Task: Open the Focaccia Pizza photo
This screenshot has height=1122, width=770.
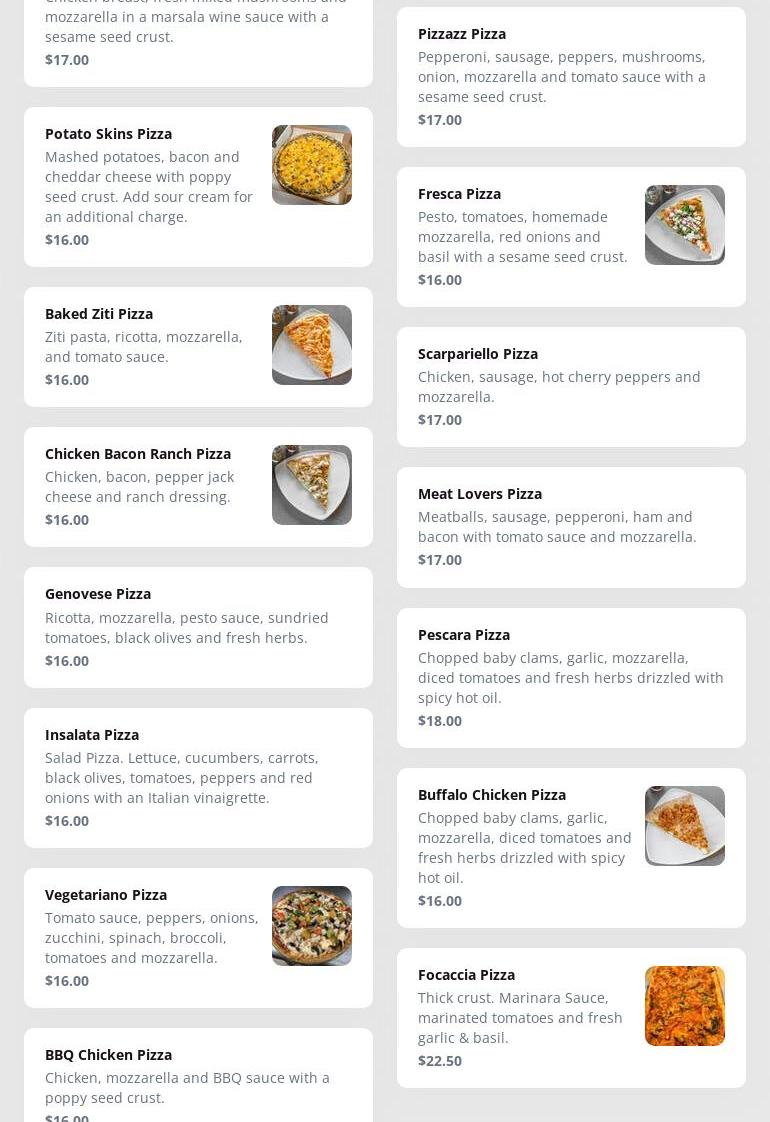Action: (684, 1006)
